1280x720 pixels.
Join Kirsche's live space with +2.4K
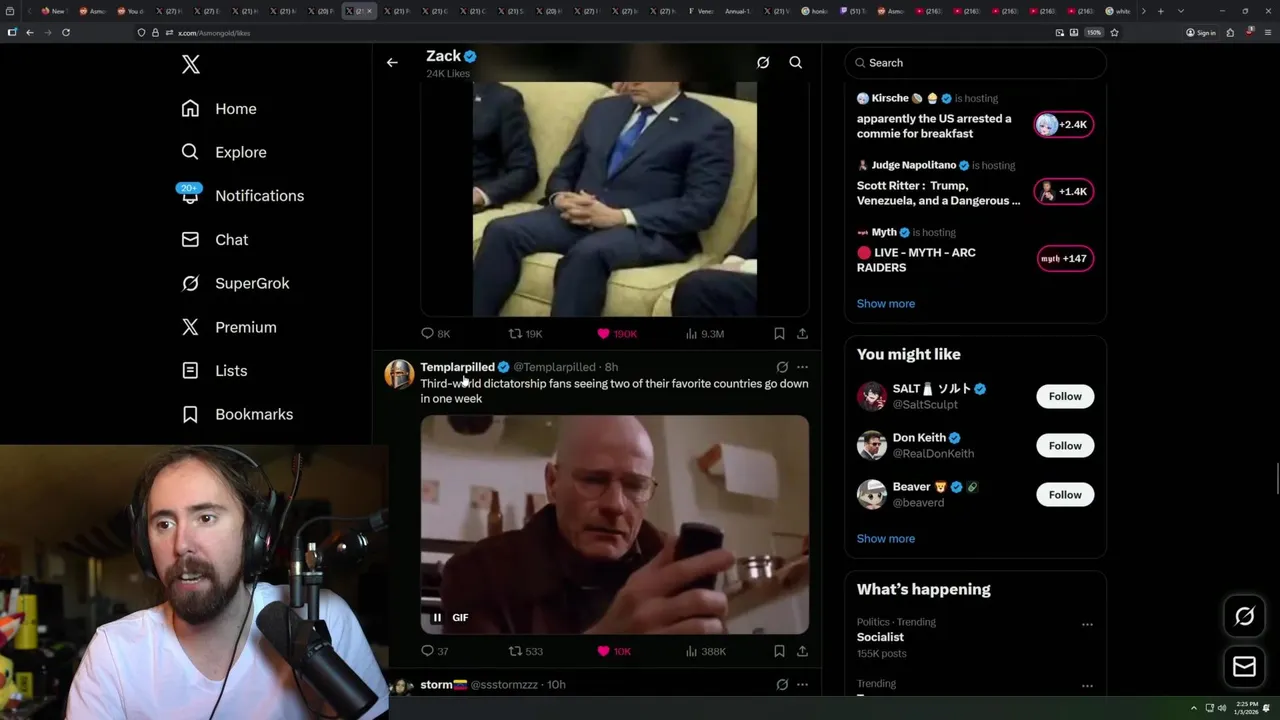(x=1064, y=125)
